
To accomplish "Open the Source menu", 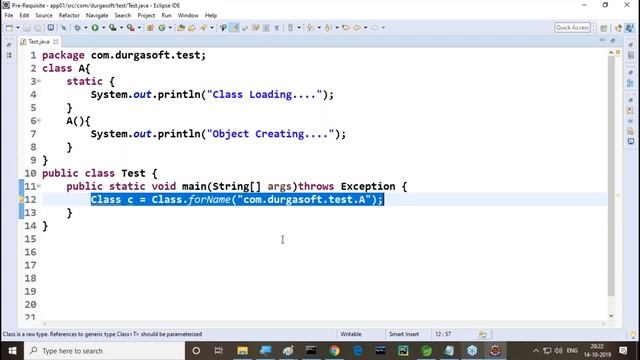I will [44, 16].
